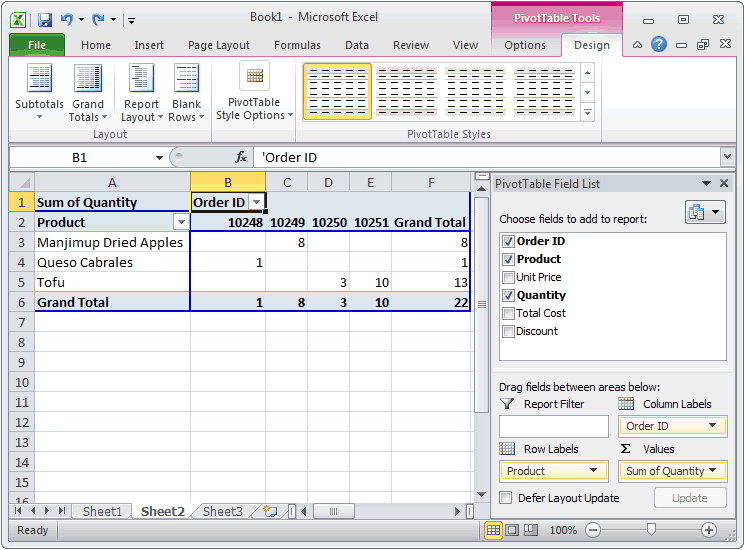Check the Total Cost field
This screenshot has width=745, height=550.
[x=508, y=313]
